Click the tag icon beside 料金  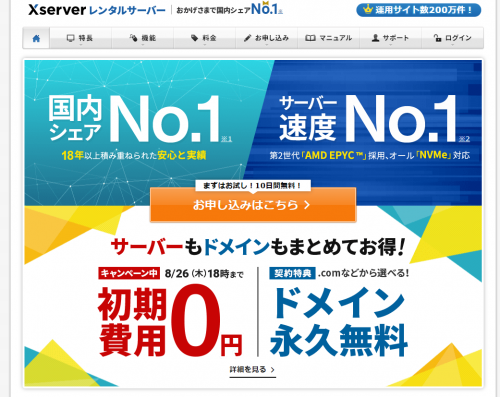click(194, 38)
